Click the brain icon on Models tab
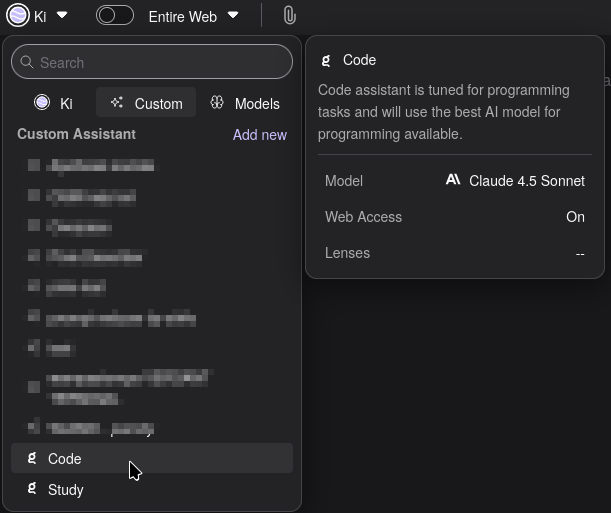 (217, 103)
